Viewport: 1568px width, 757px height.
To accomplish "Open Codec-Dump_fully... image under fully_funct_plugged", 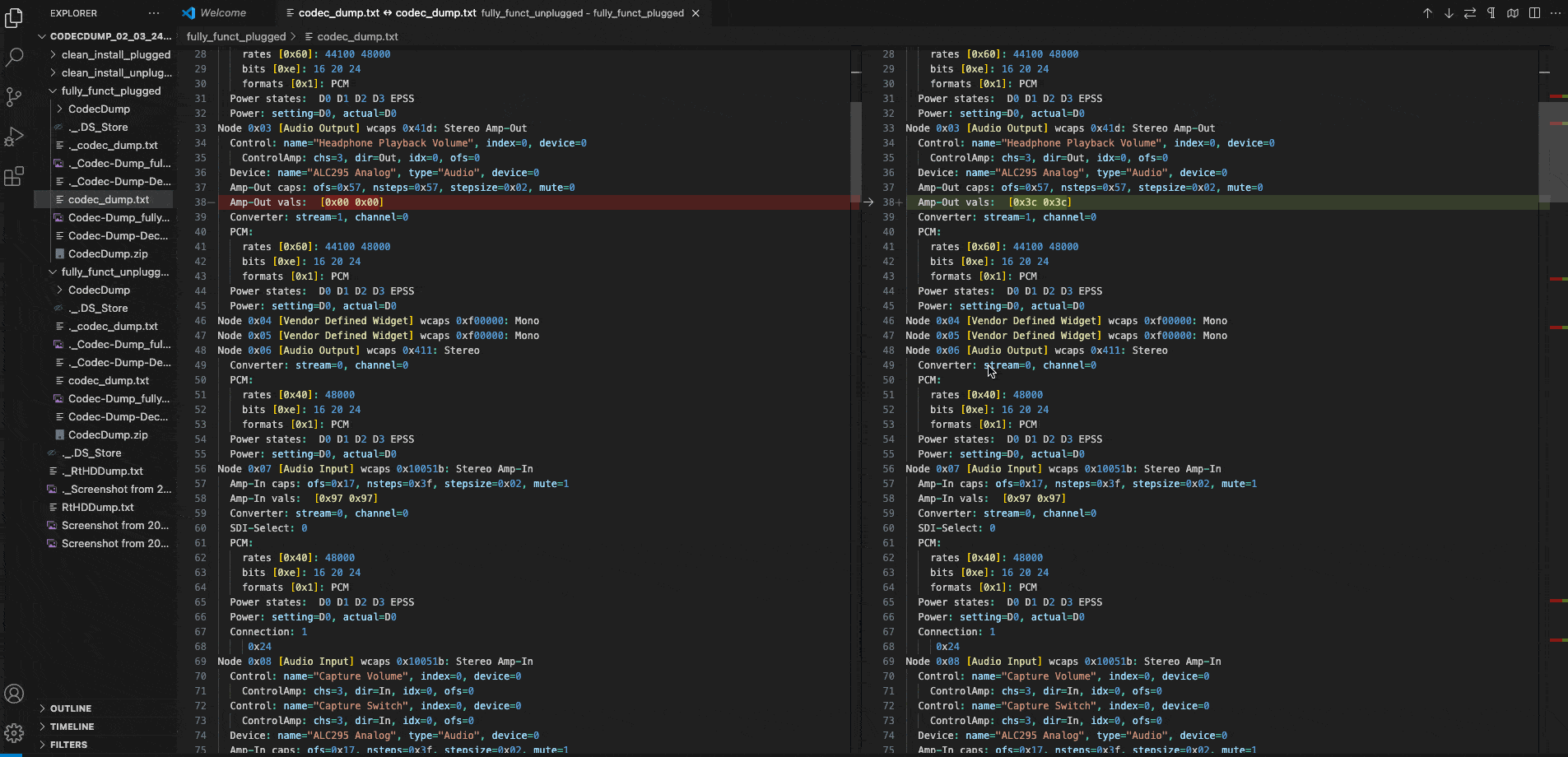I will [105, 217].
